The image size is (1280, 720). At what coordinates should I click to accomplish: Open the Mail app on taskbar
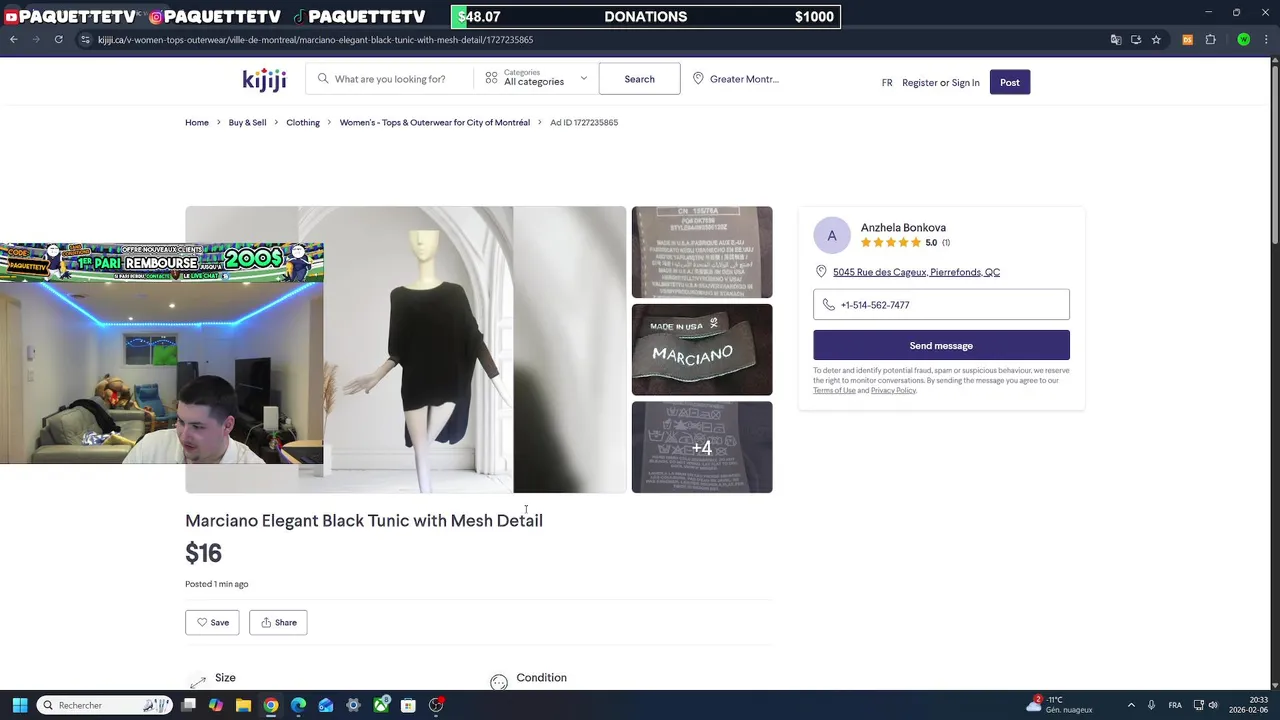[326, 705]
